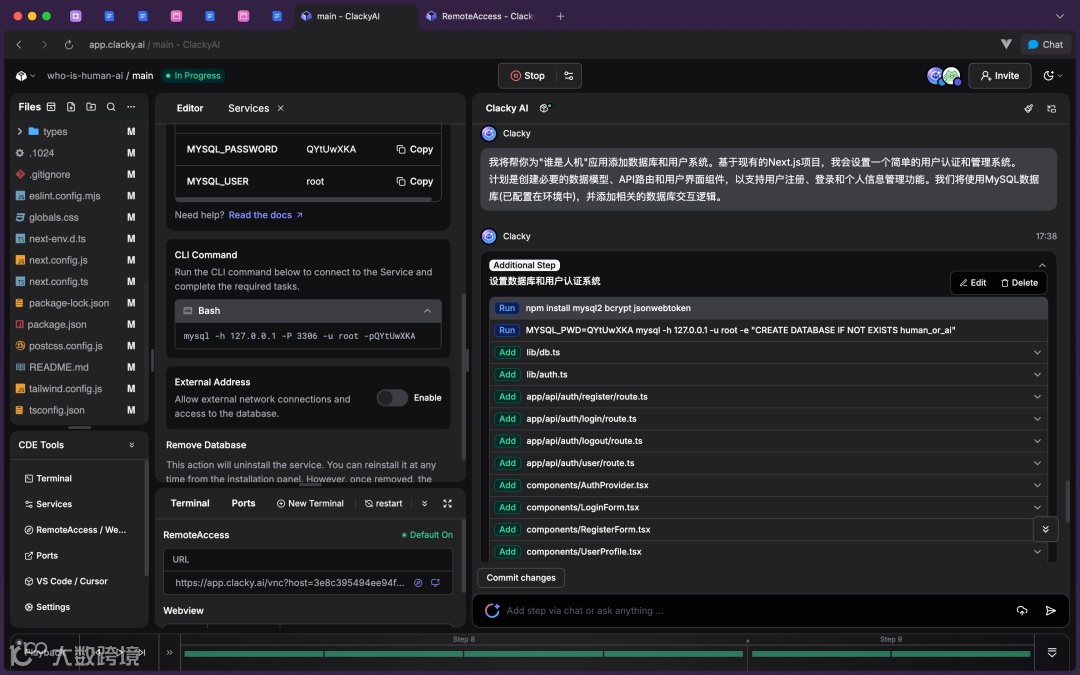Restart the terminal
1080x675 pixels.
click(x=384, y=503)
